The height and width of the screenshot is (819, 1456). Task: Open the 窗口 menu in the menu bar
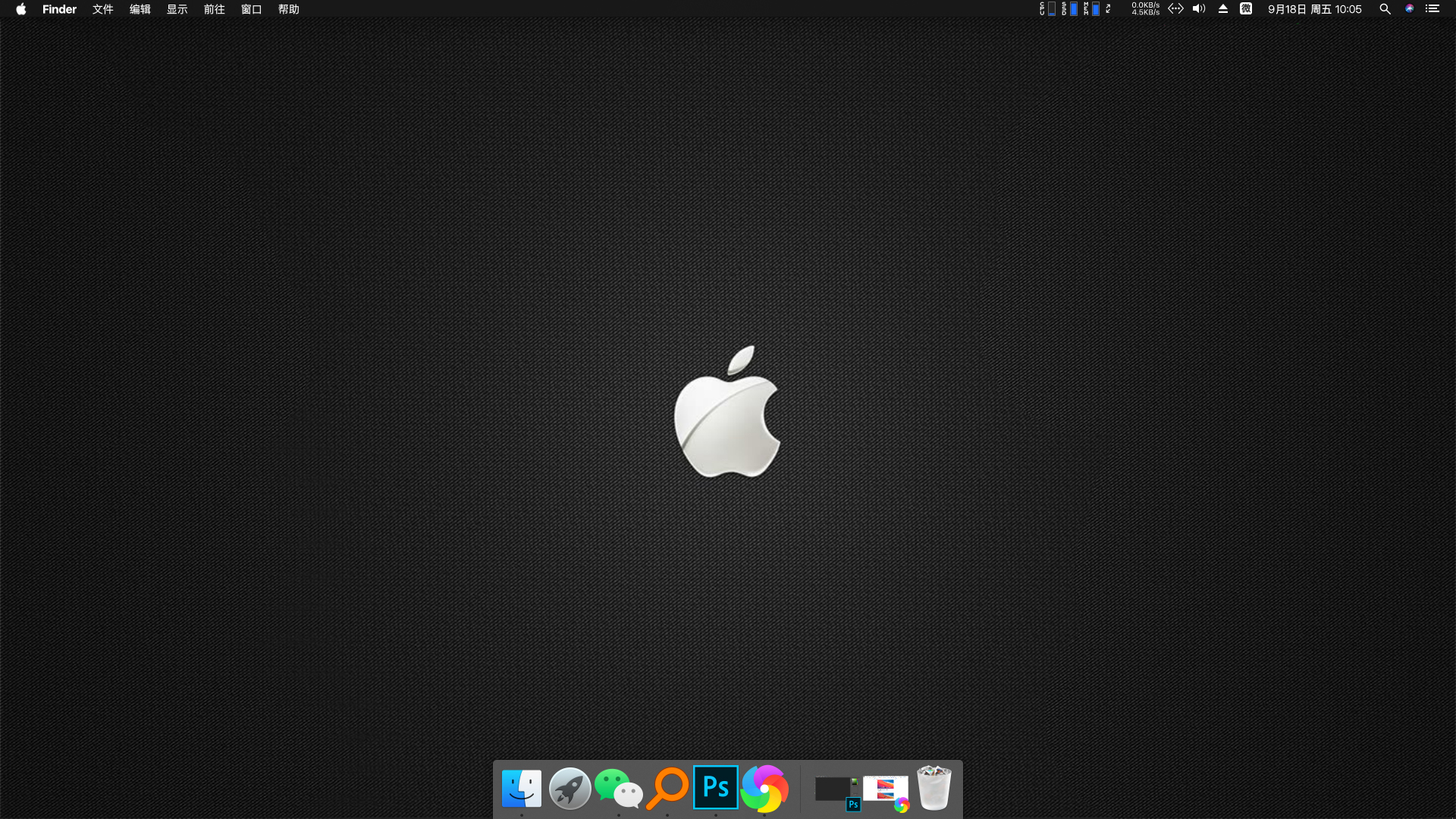click(x=251, y=9)
